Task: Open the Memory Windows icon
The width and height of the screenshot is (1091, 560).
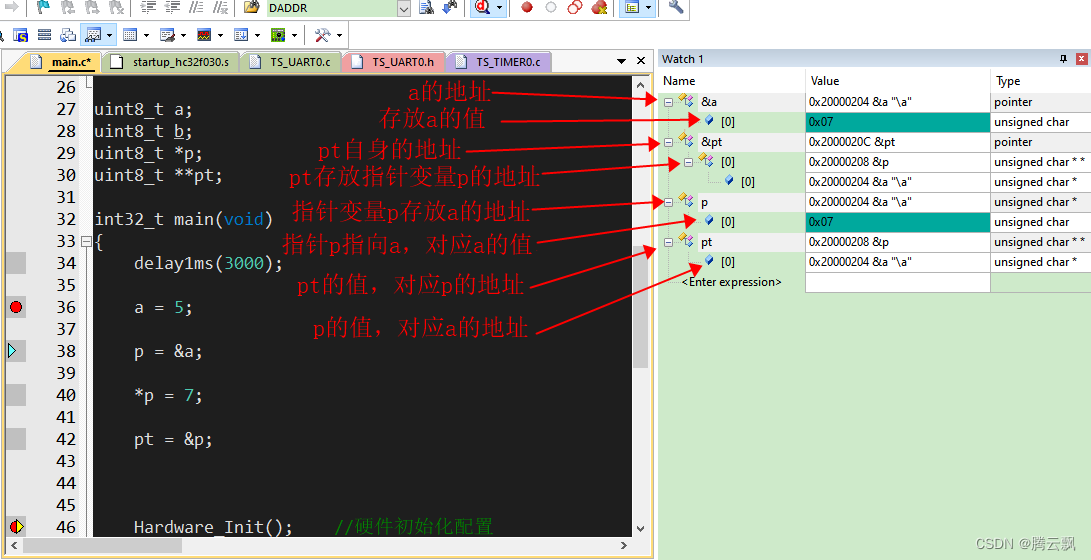Action: click(x=129, y=35)
